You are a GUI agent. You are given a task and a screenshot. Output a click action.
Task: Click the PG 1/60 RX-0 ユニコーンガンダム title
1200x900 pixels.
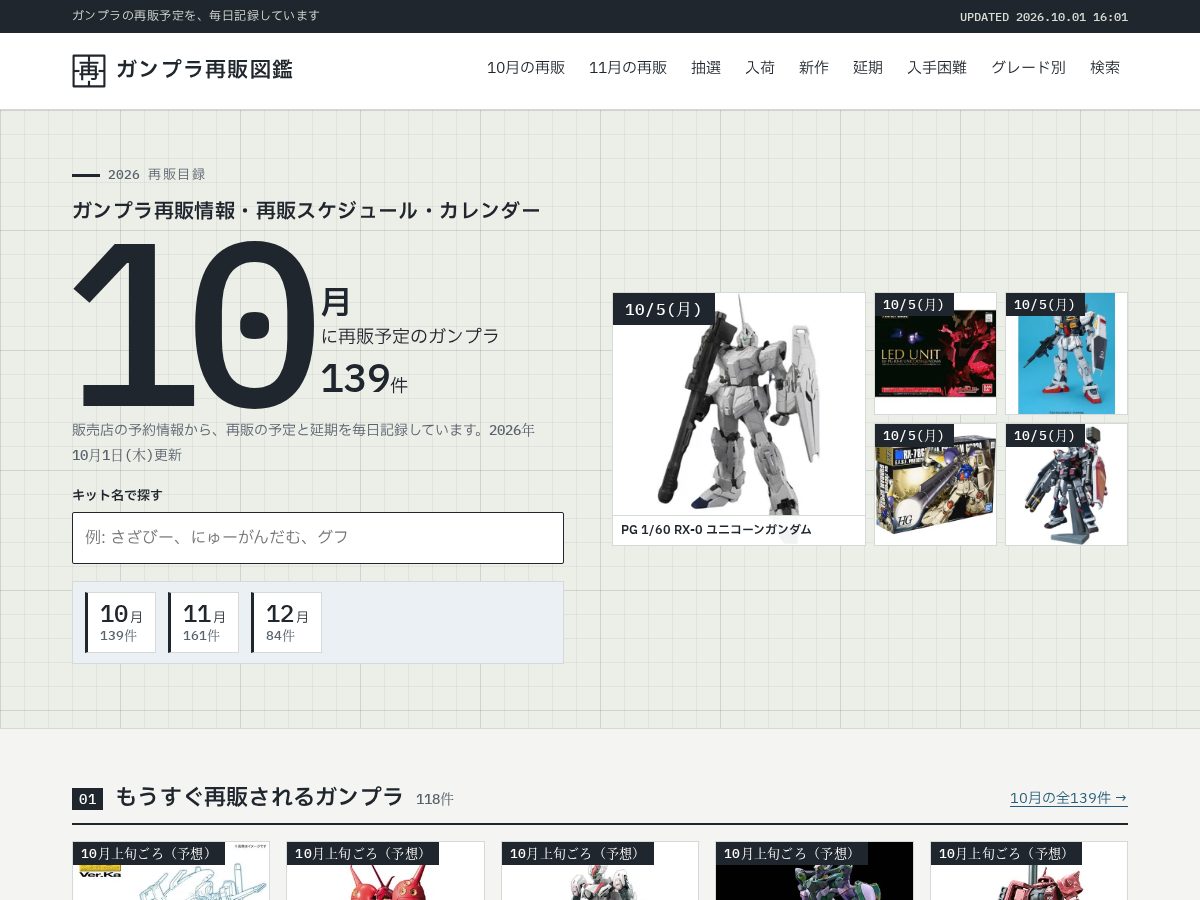[716, 530]
